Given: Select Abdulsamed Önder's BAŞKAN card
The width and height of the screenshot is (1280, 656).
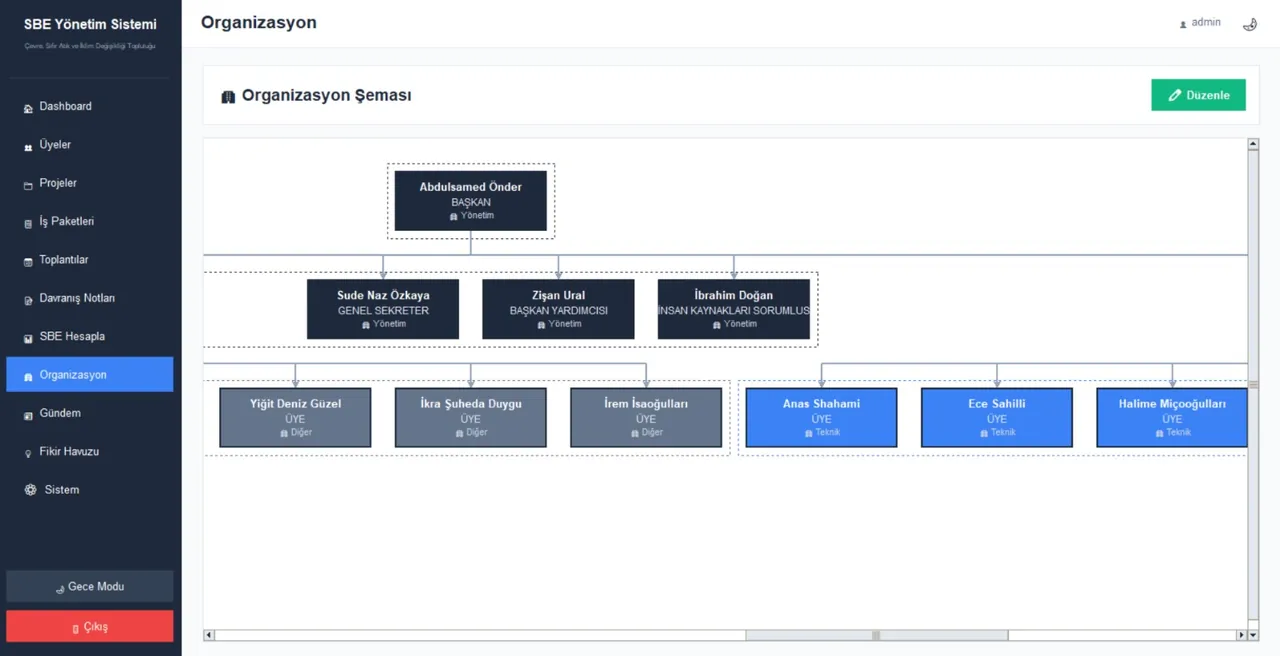Looking at the screenshot, I should [x=471, y=201].
